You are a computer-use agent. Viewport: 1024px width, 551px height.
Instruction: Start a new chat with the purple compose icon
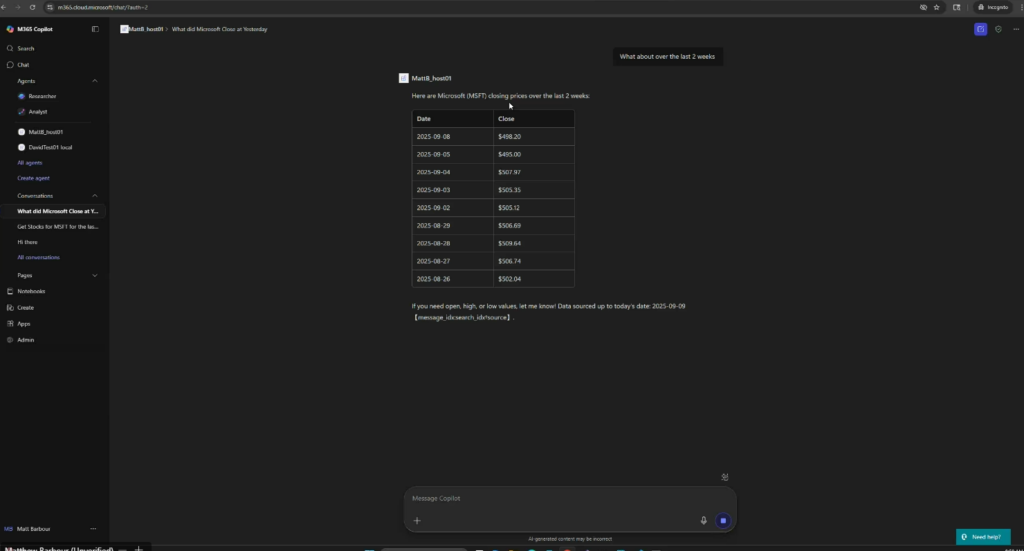point(980,29)
